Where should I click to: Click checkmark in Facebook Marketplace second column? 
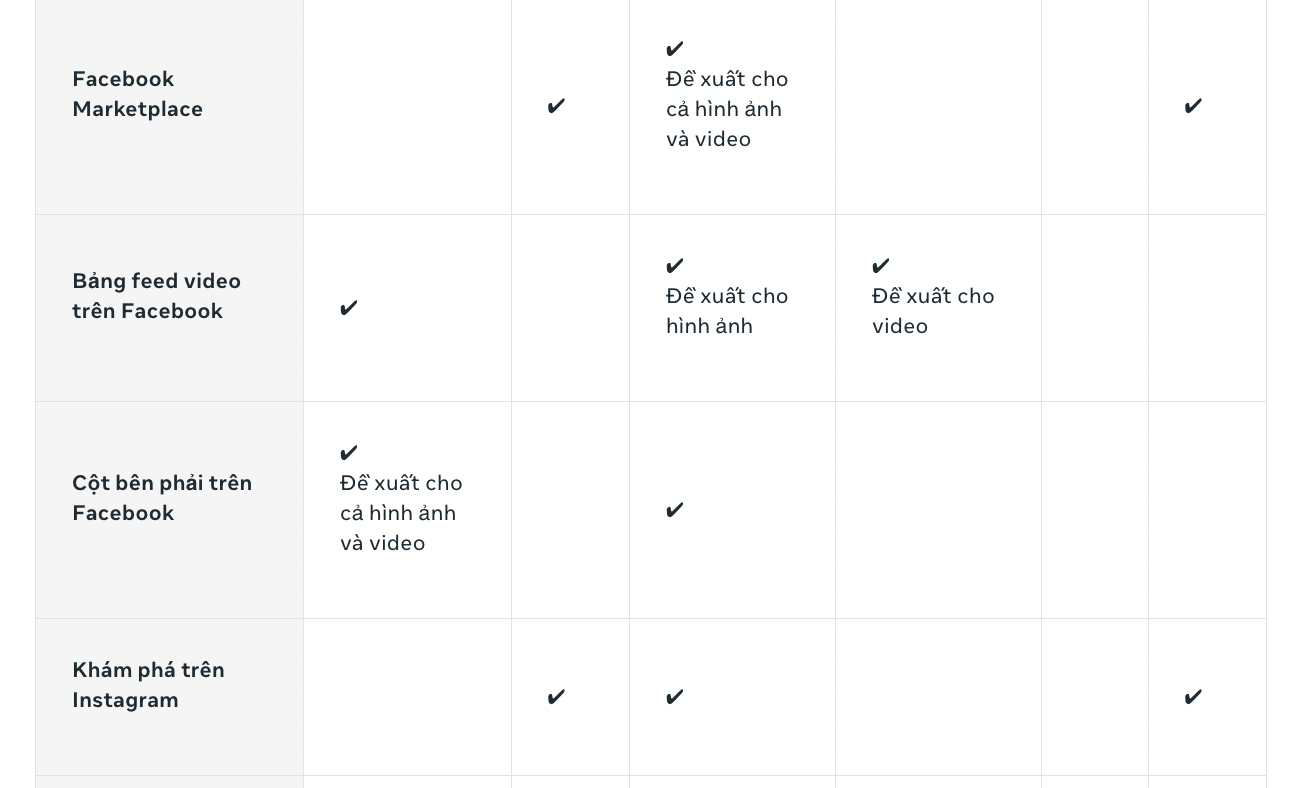(556, 106)
